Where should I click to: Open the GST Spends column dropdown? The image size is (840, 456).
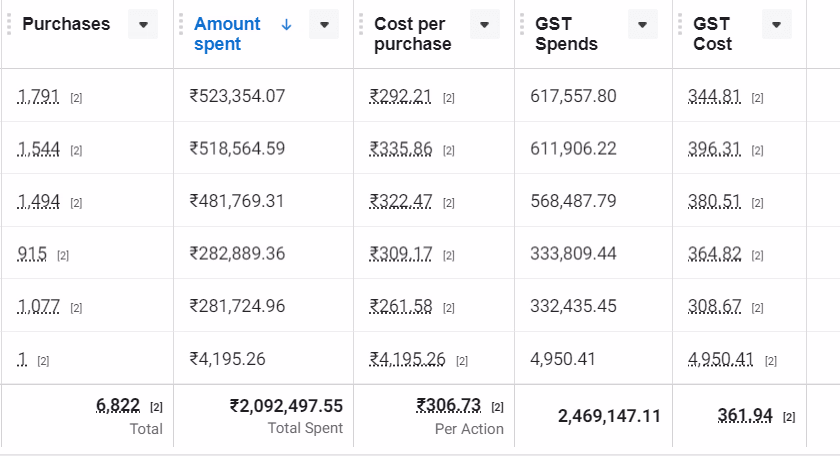point(644,25)
